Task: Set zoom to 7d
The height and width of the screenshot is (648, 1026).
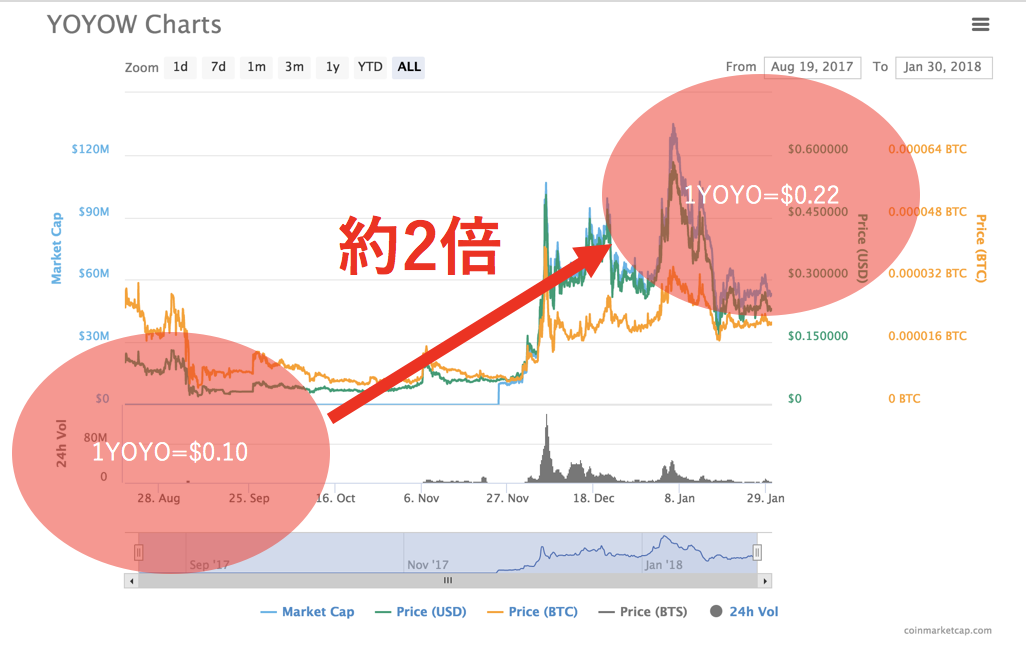Action: pyautogui.click(x=219, y=67)
